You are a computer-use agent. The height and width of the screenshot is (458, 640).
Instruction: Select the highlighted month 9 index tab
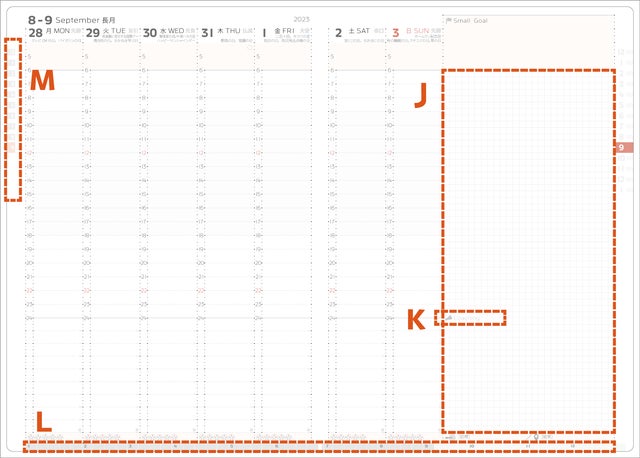point(622,147)
